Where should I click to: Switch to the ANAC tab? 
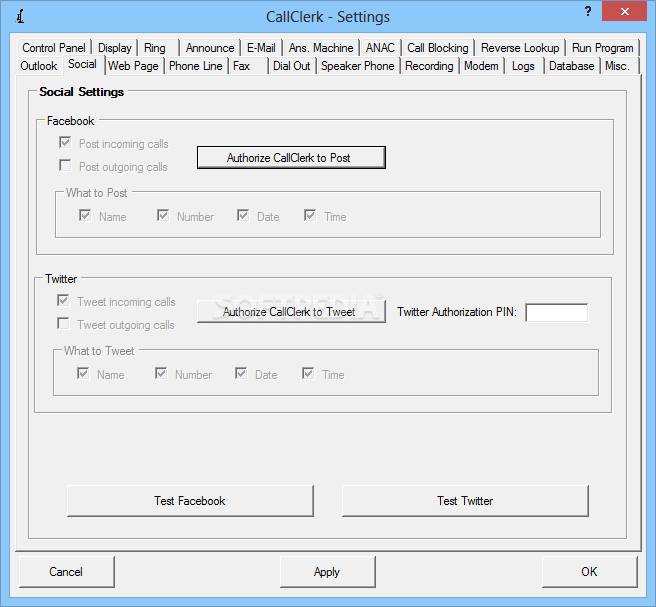tap(380, 48)
